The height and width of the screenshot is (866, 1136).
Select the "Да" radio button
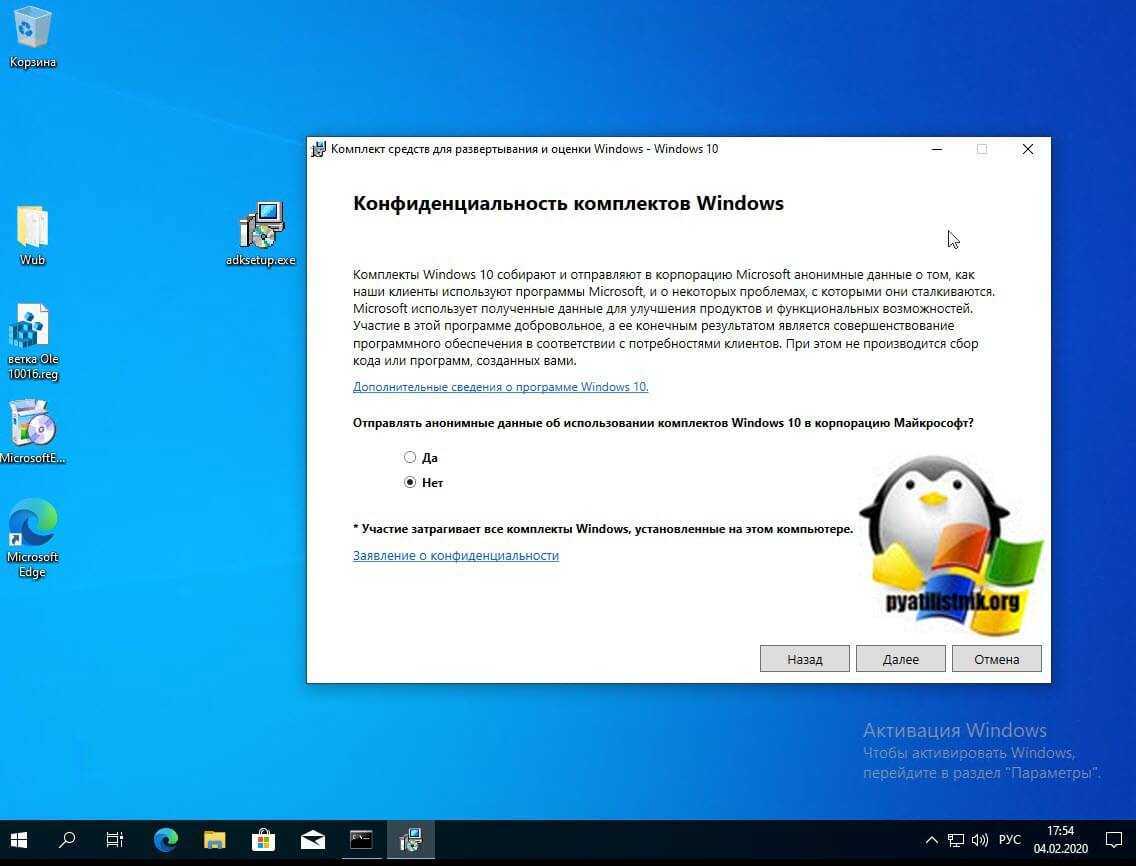[x=410, y=457]
